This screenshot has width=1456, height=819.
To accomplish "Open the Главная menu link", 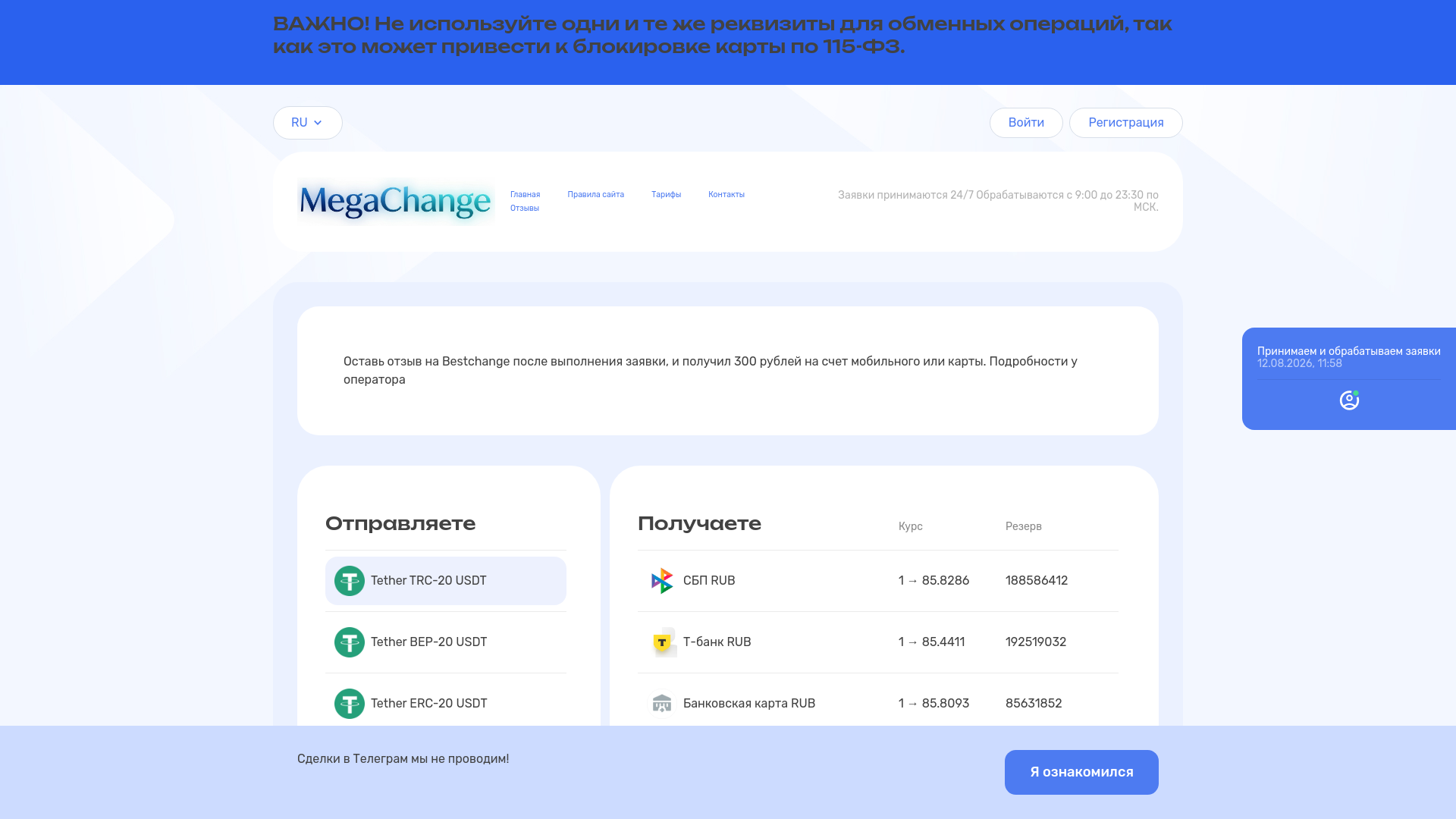I will pos(525,195).
